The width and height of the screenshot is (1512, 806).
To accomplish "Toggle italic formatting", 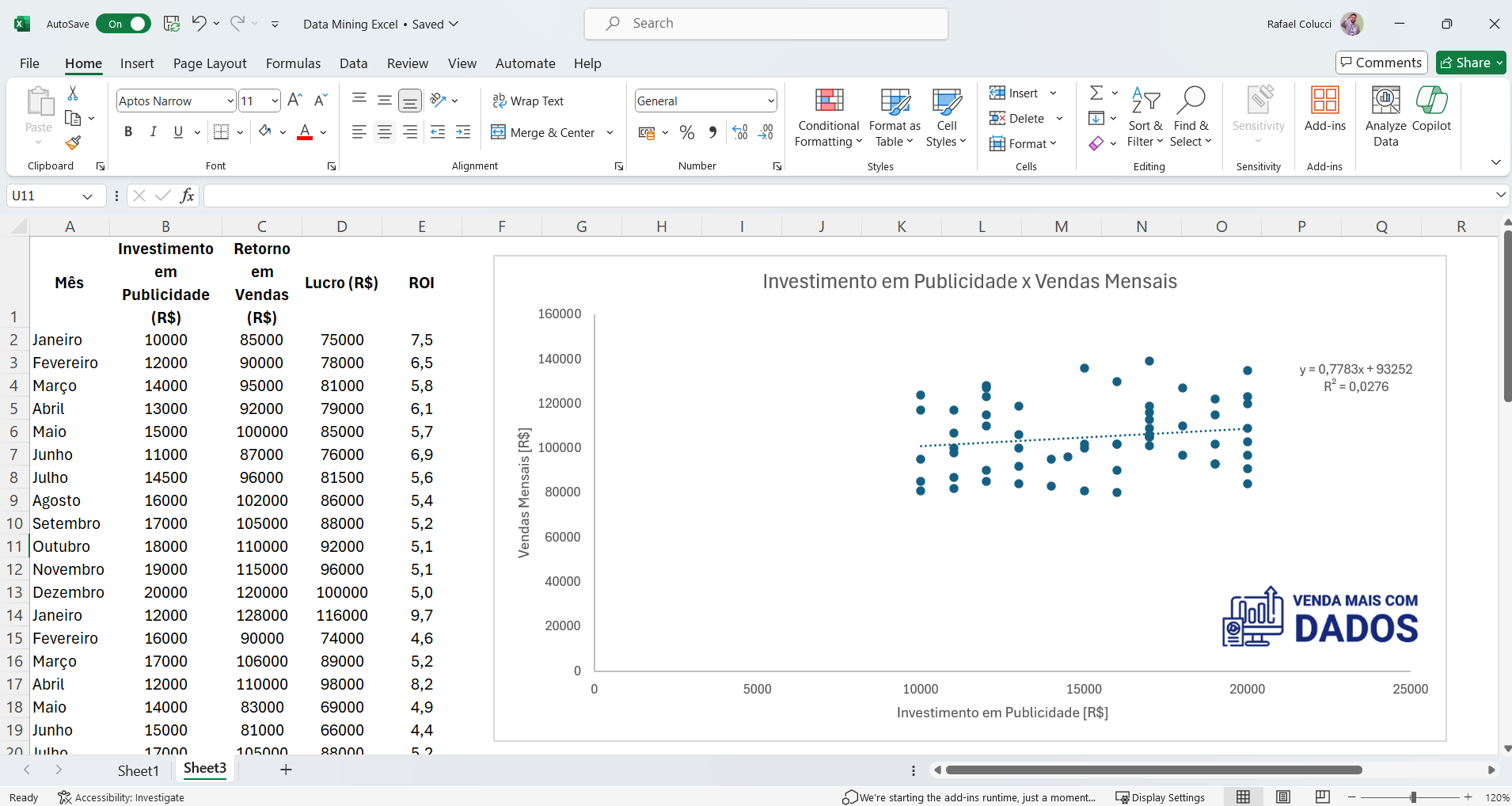I will pyautogui.click(x=154, y=131).
